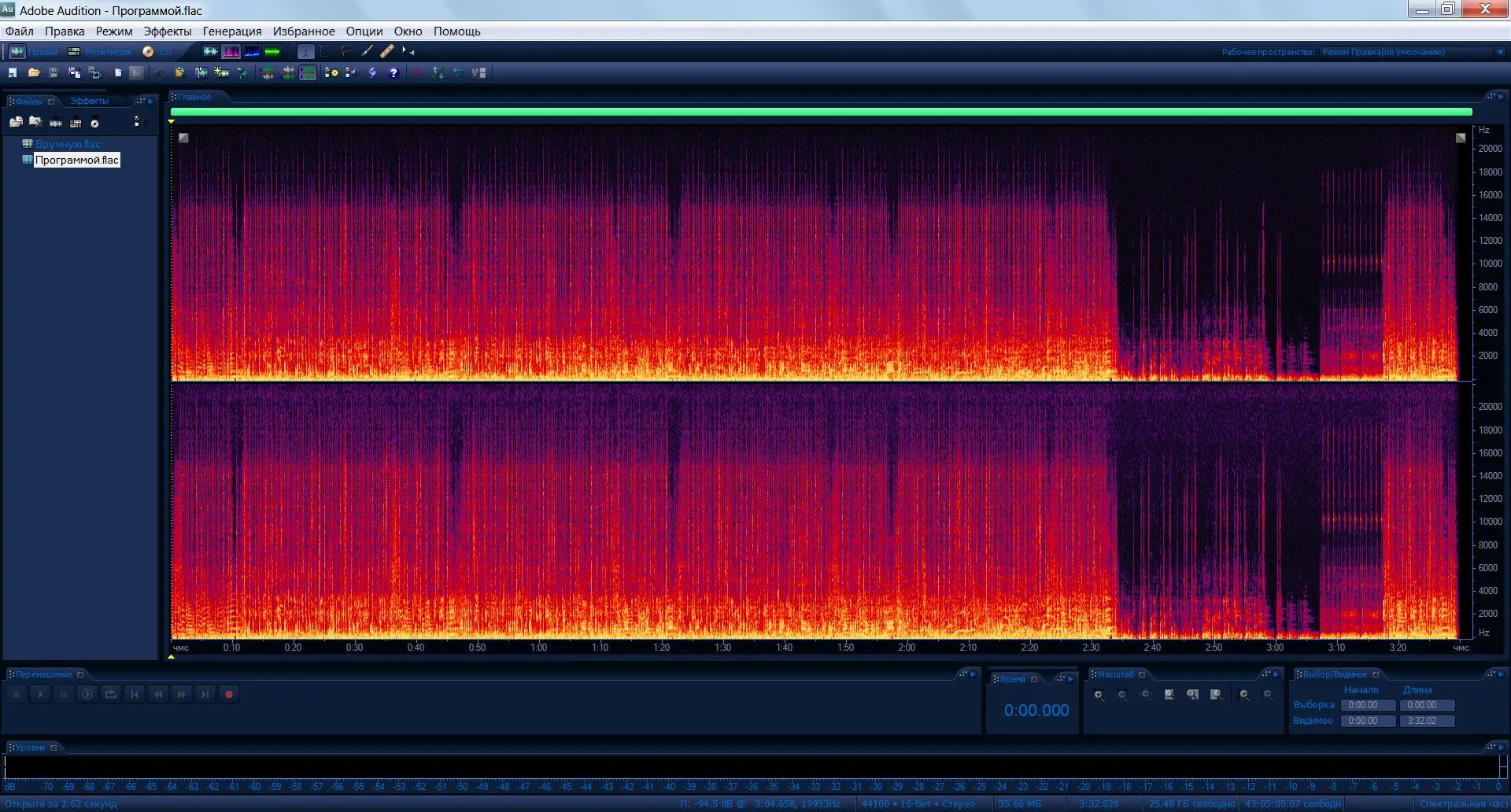
Task: Open Время panel flyout menu arrow
Action: coord(1070,679)
